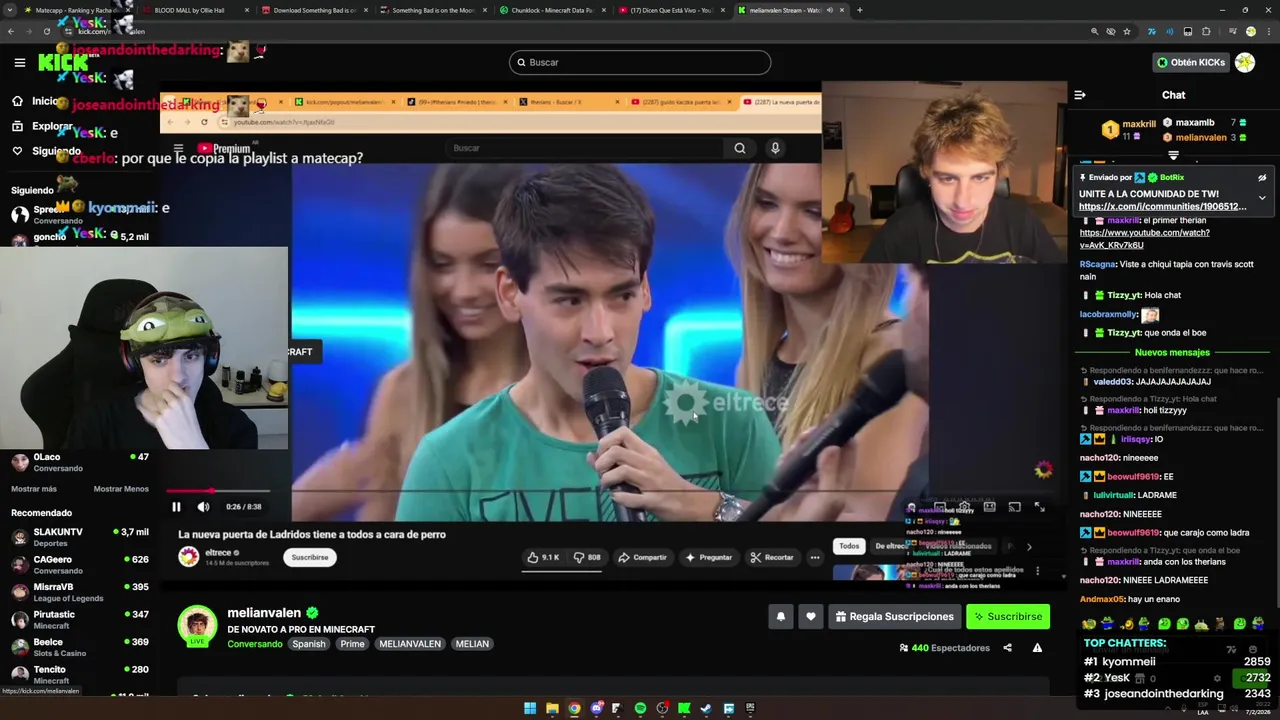Click the Inicio home icon in sidebar
Image resolution: width=1280 pixels, height=720 pixels.
tap(17, 101)
